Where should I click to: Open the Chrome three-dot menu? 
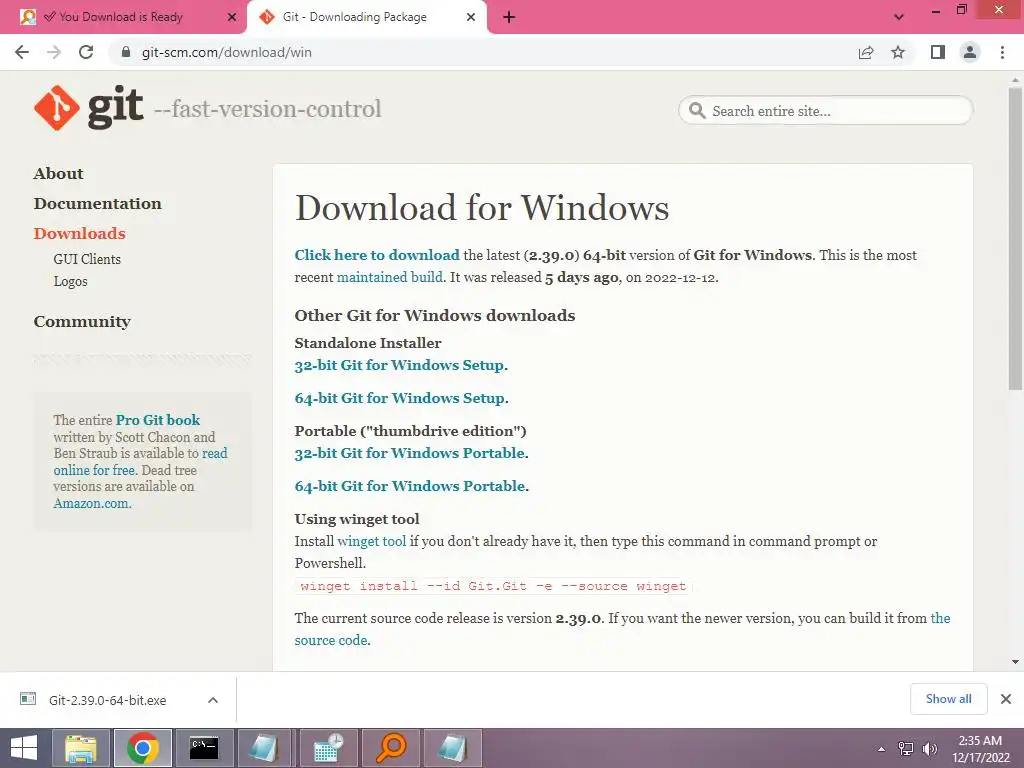coord(1002,52)
